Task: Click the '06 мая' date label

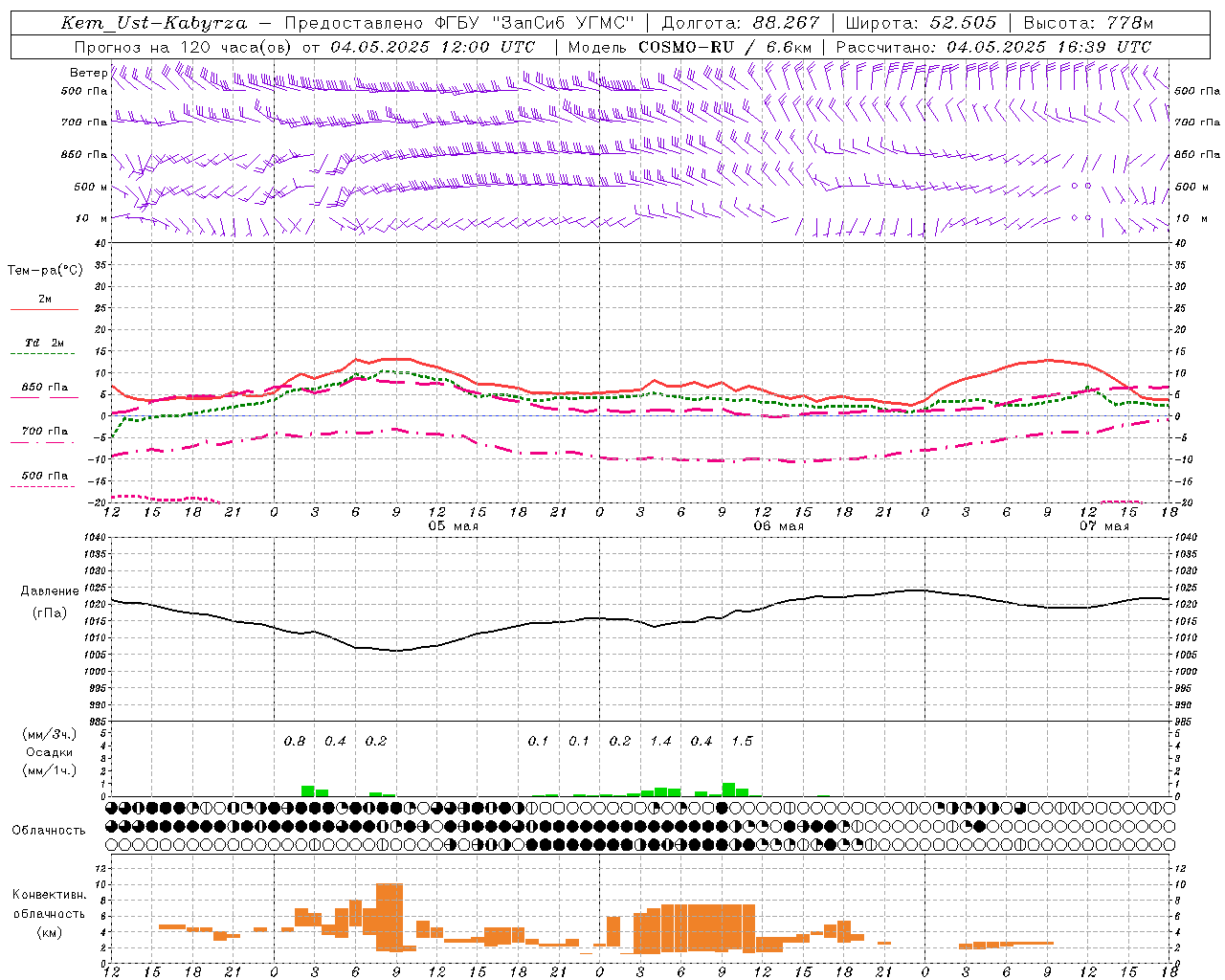Action: 778,526
